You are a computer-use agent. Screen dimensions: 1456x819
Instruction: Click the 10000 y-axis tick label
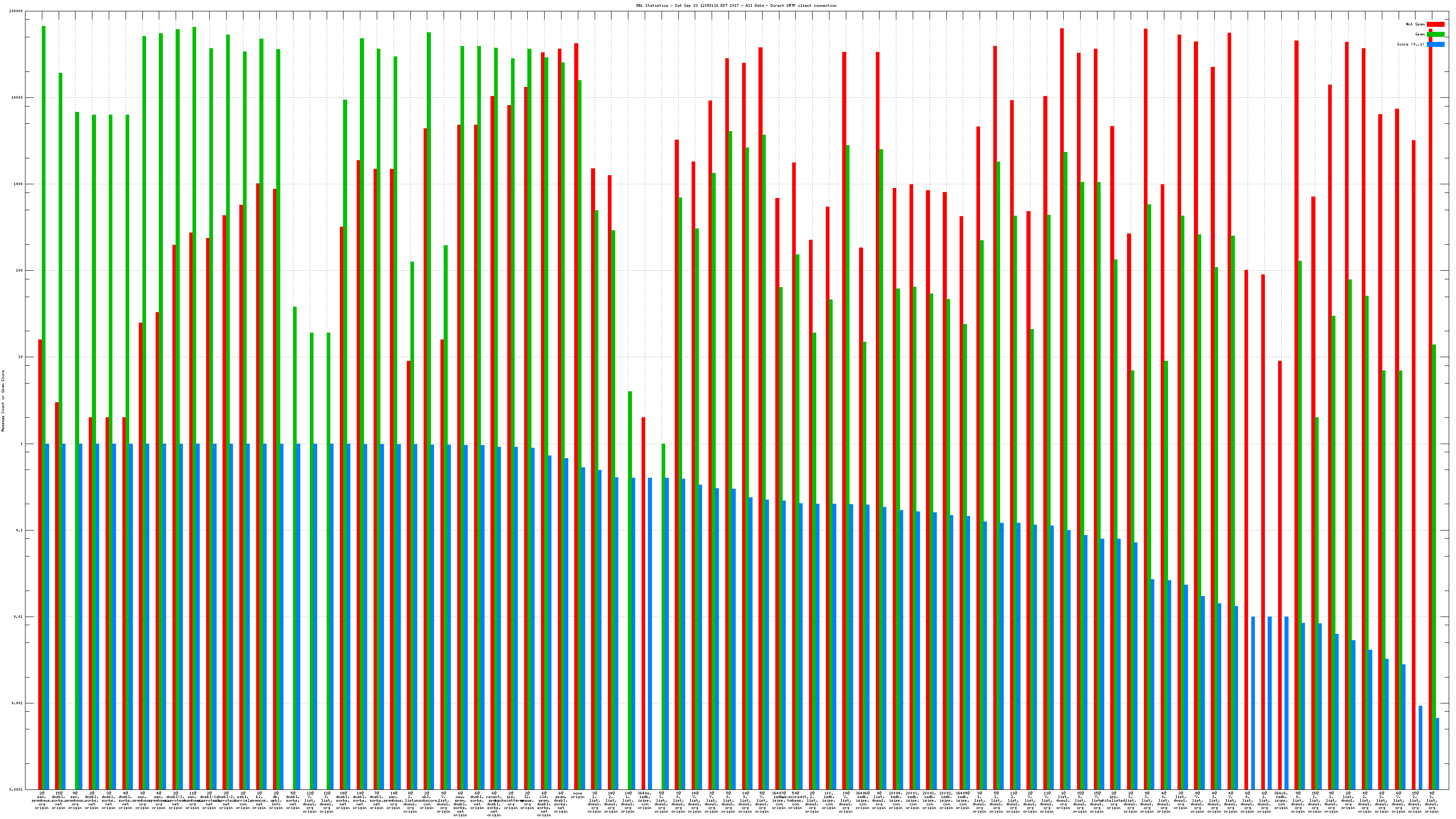pyautogui.click(x=18, y=98)
